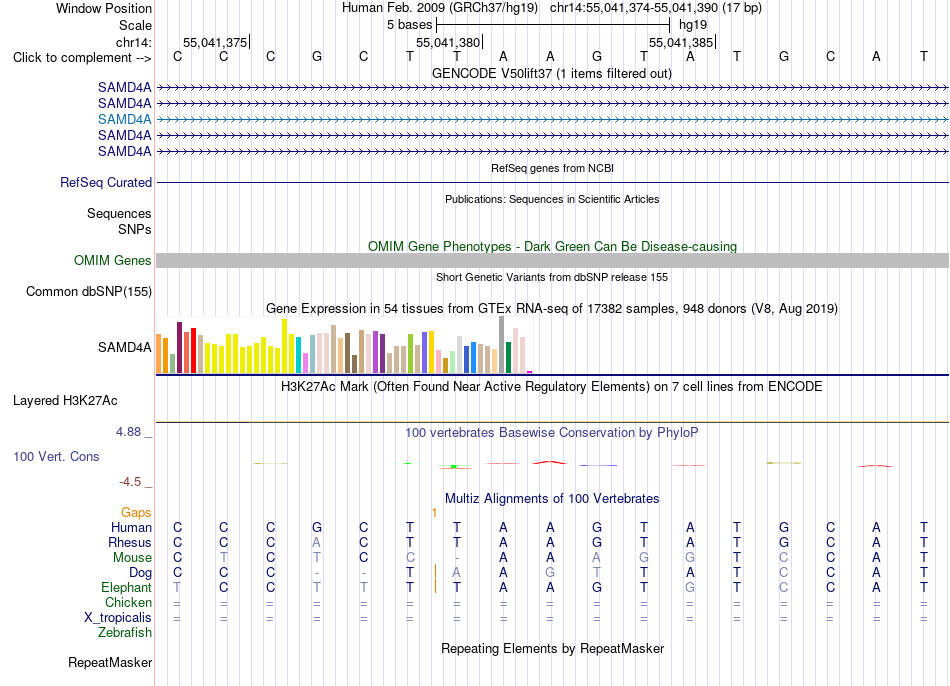Select the 'Common dbSNP(155)' track label

(88, 291)
